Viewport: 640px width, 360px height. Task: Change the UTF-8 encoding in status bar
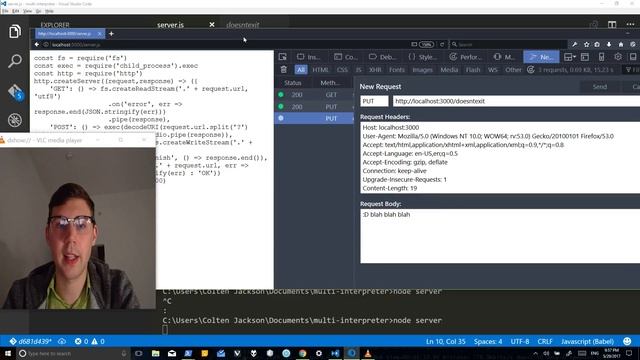tap(520, 341)
